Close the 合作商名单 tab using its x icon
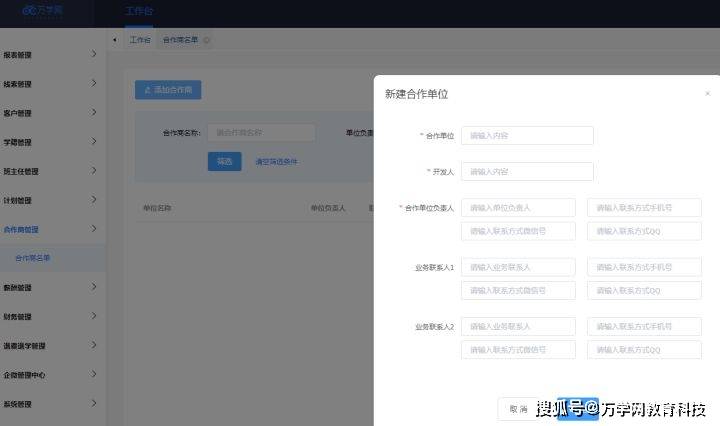Screen dimensions: 720x426 click(206, 41)
